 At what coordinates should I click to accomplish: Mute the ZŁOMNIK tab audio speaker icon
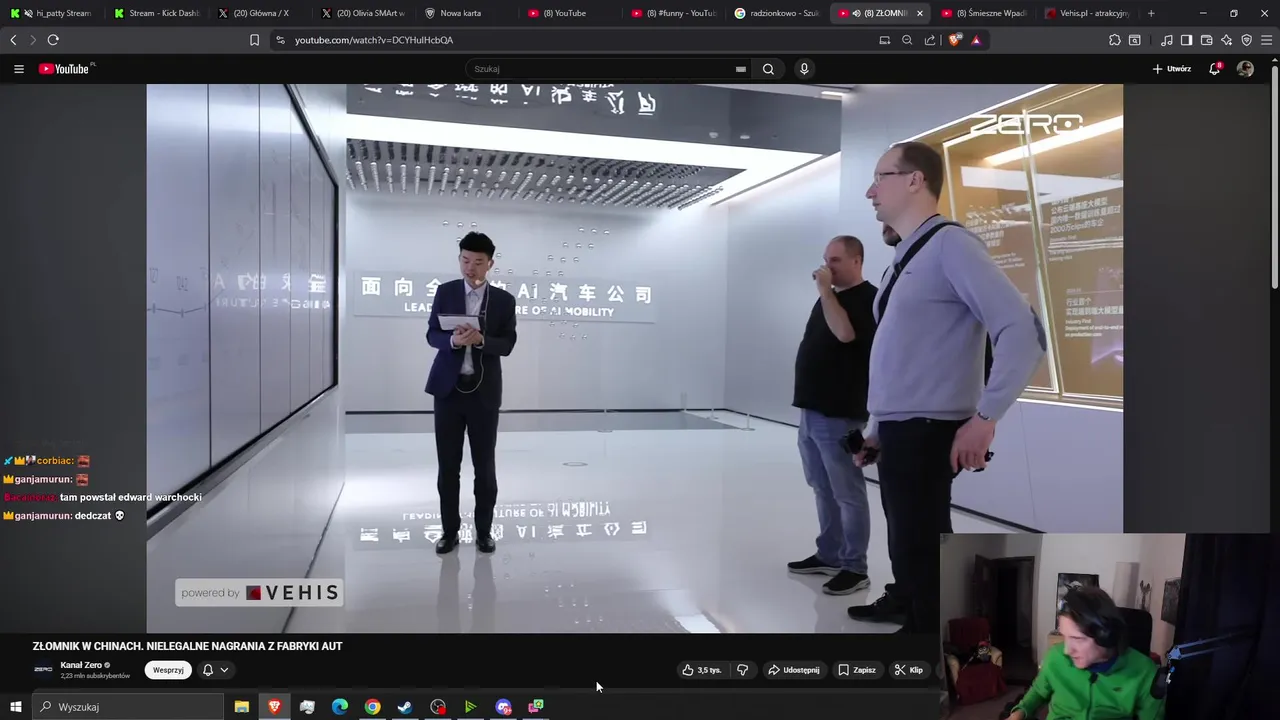click(857, 13)
